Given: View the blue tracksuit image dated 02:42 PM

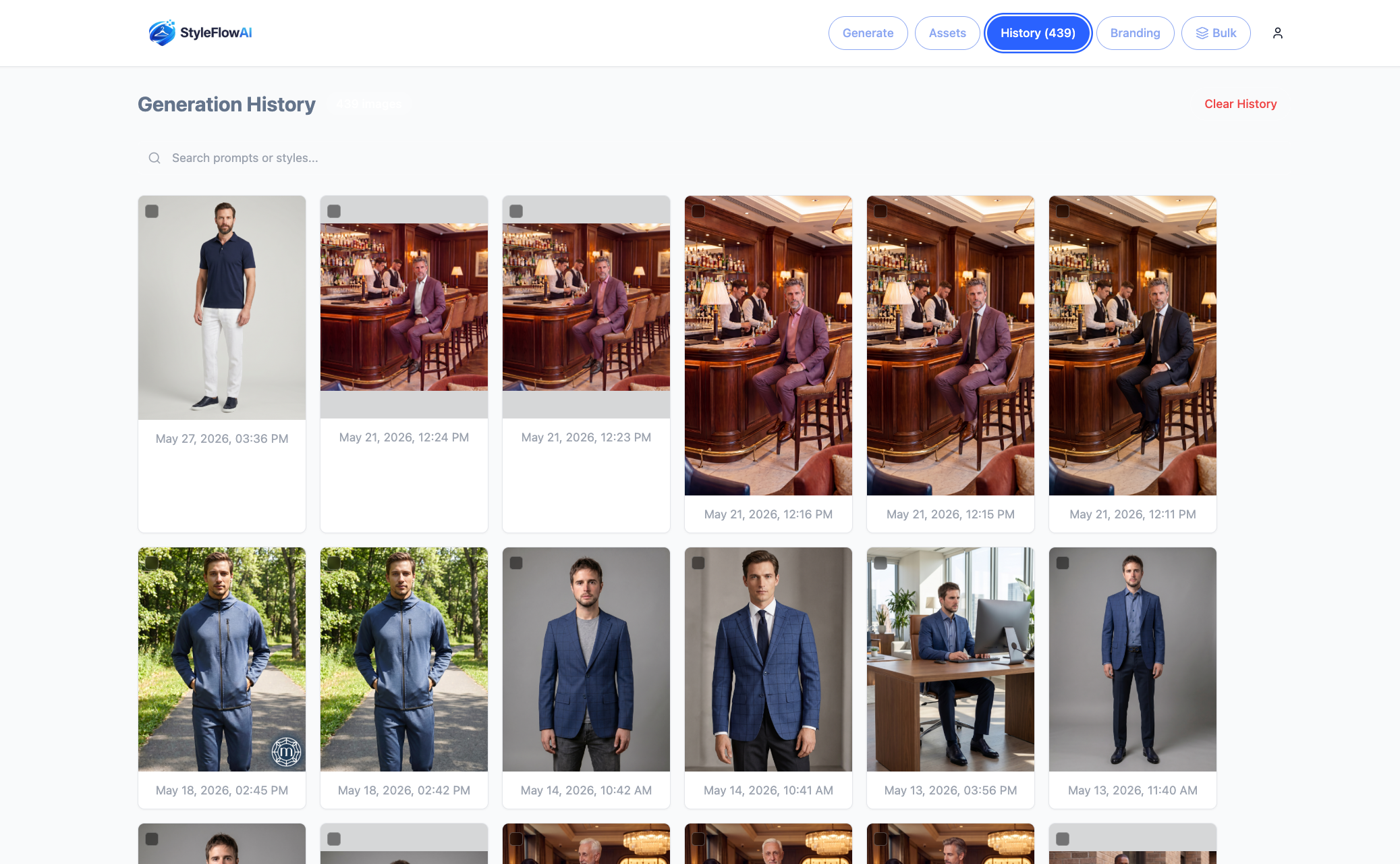Looking at the screenshot, I should tap(404, 659).
